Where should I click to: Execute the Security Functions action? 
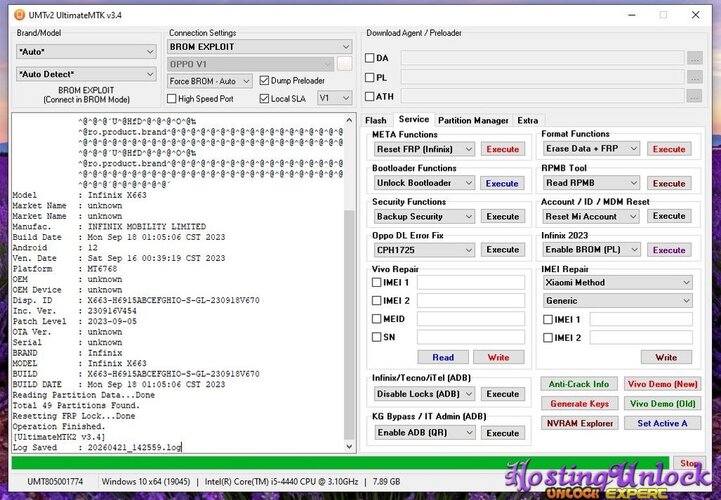pyautogui.click(x=503, y=216)
